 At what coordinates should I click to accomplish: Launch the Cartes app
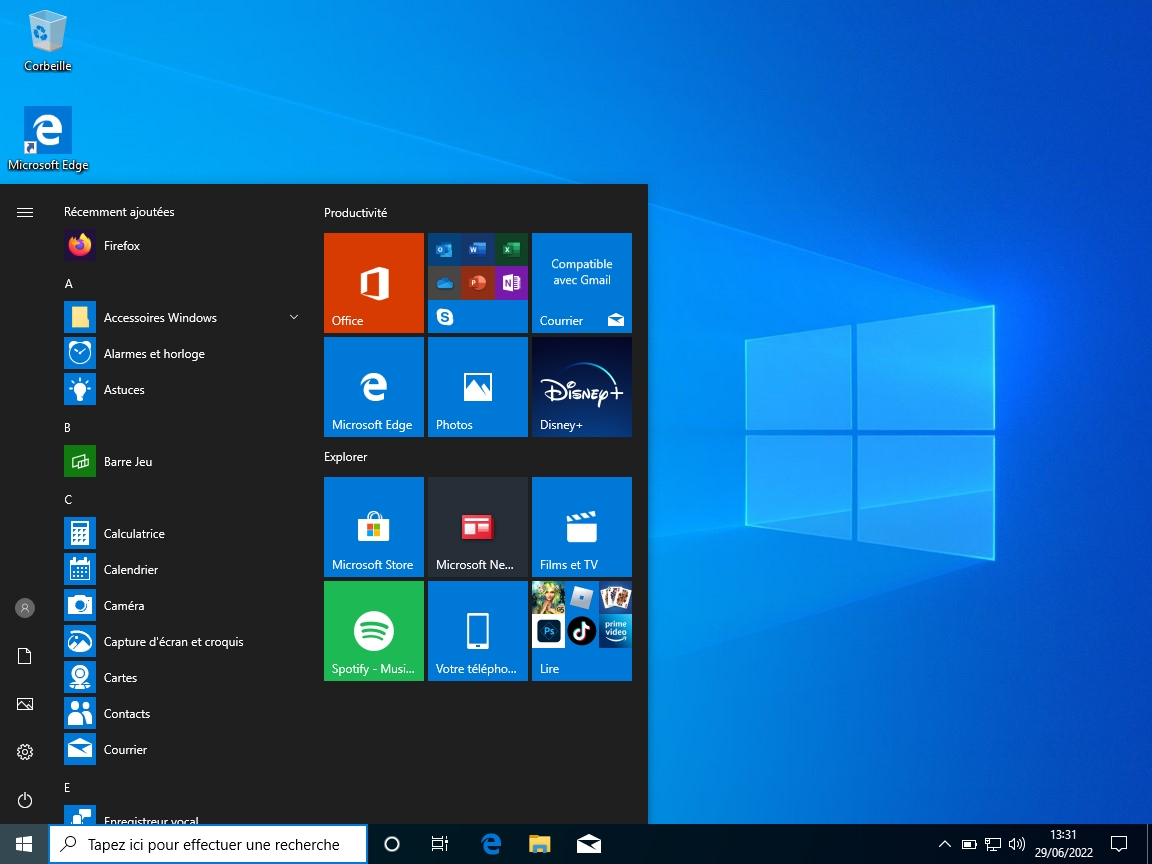[182, 677]
